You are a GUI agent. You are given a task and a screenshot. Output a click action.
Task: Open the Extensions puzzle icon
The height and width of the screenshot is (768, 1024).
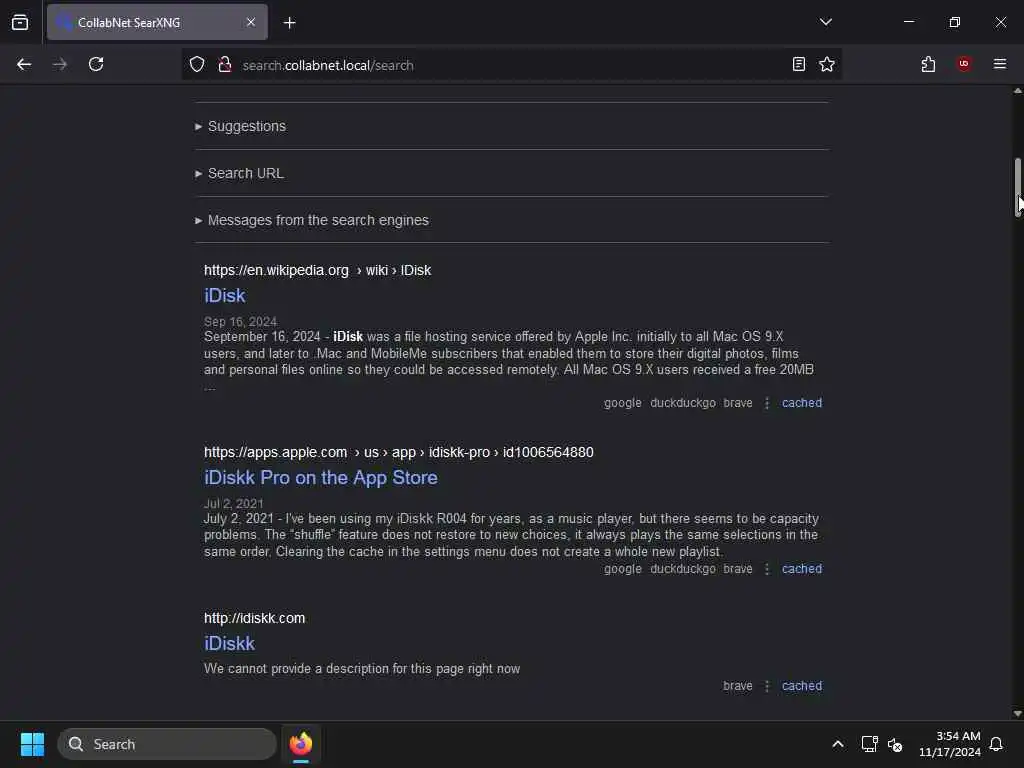[928, 65]
